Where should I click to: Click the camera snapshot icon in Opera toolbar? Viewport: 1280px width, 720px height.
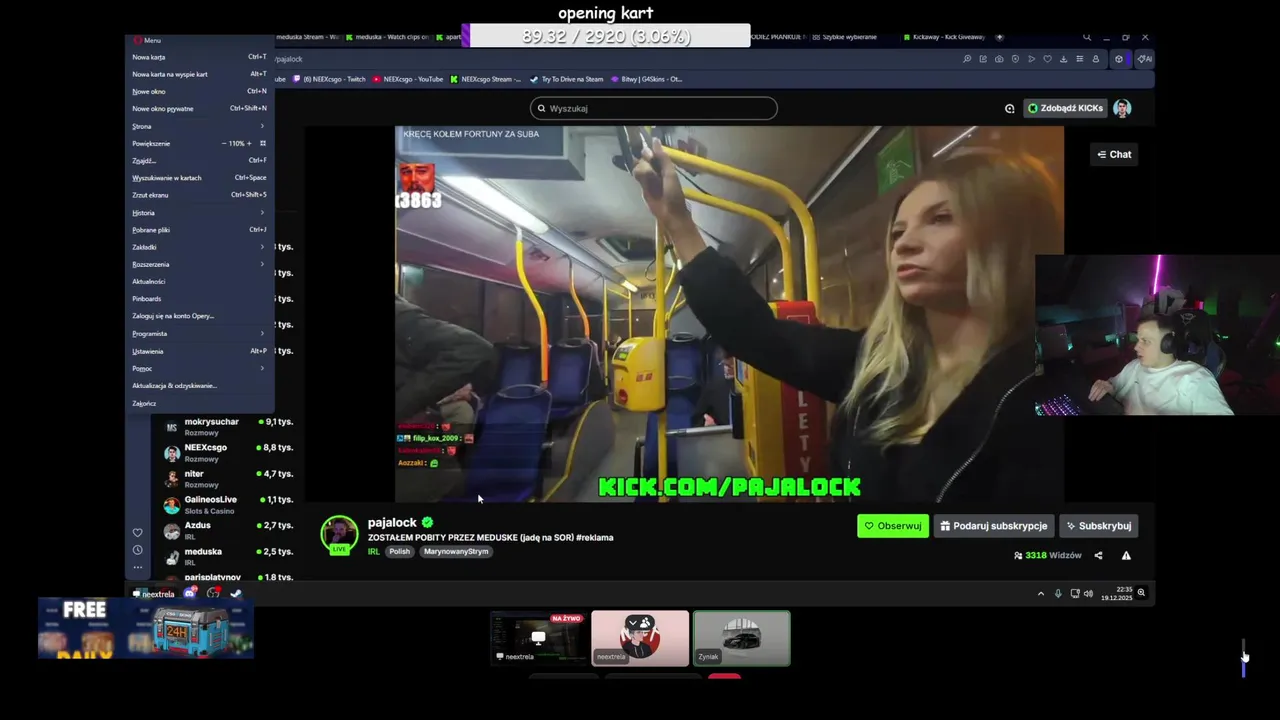999,59
